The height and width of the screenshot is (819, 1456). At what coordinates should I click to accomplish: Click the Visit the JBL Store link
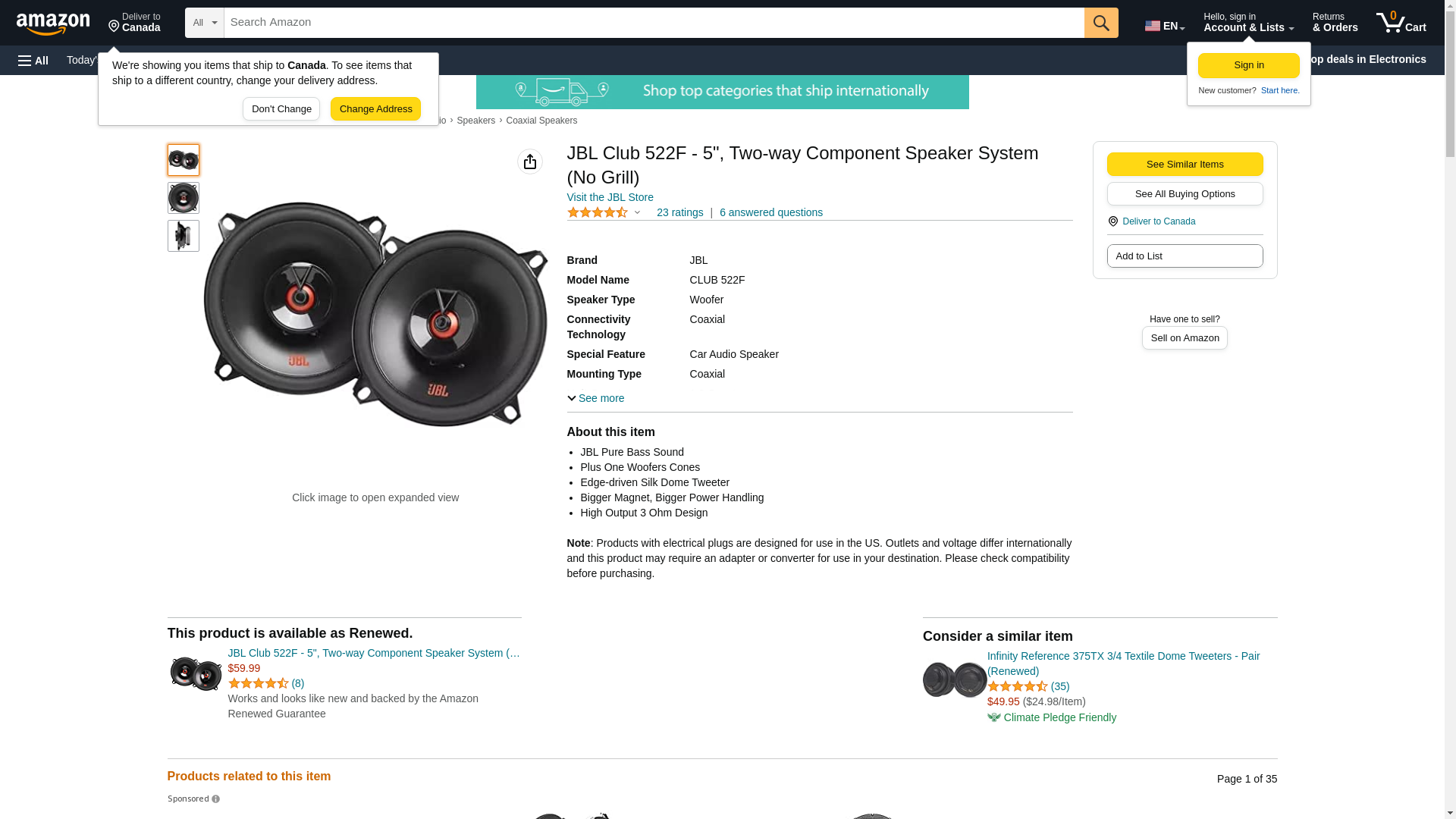point(610,197)
